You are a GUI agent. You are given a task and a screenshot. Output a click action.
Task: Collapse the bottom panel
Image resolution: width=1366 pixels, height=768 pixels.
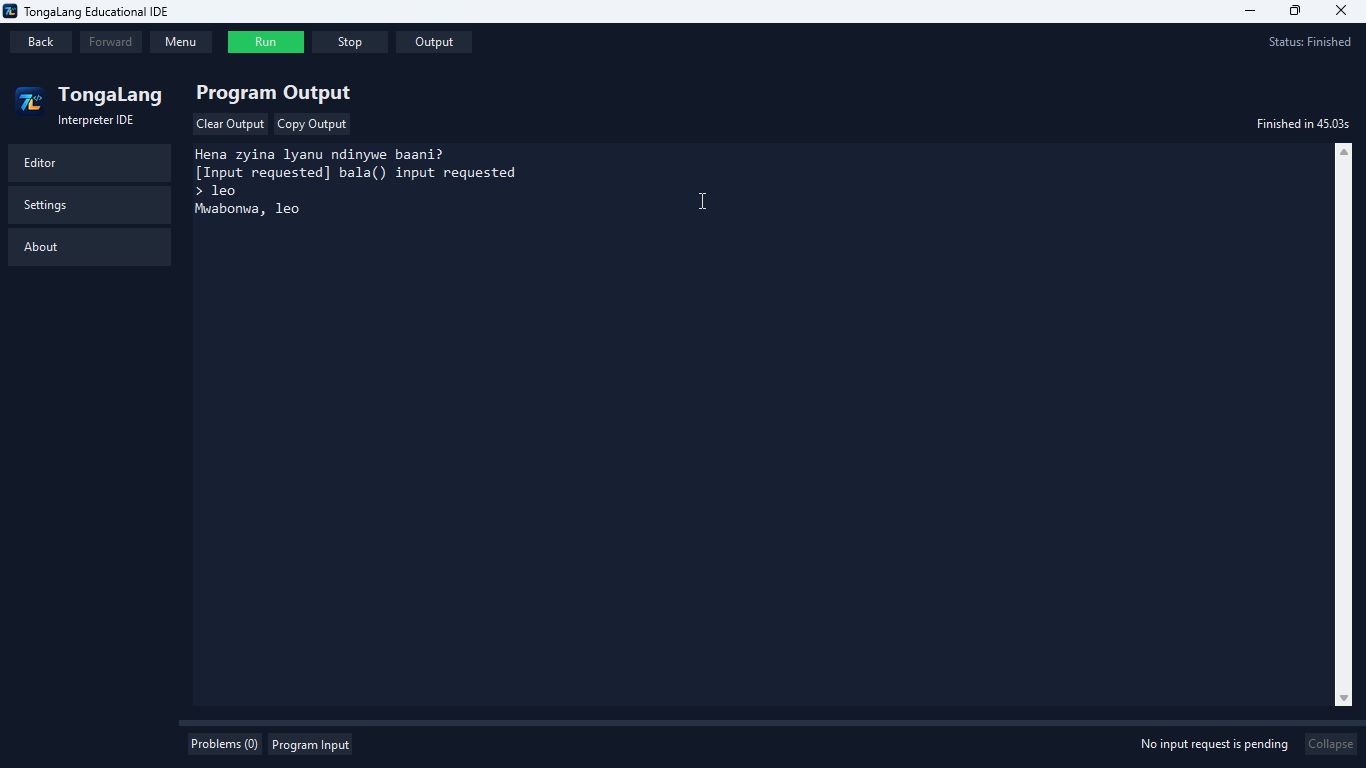[x=1330, y=744]
